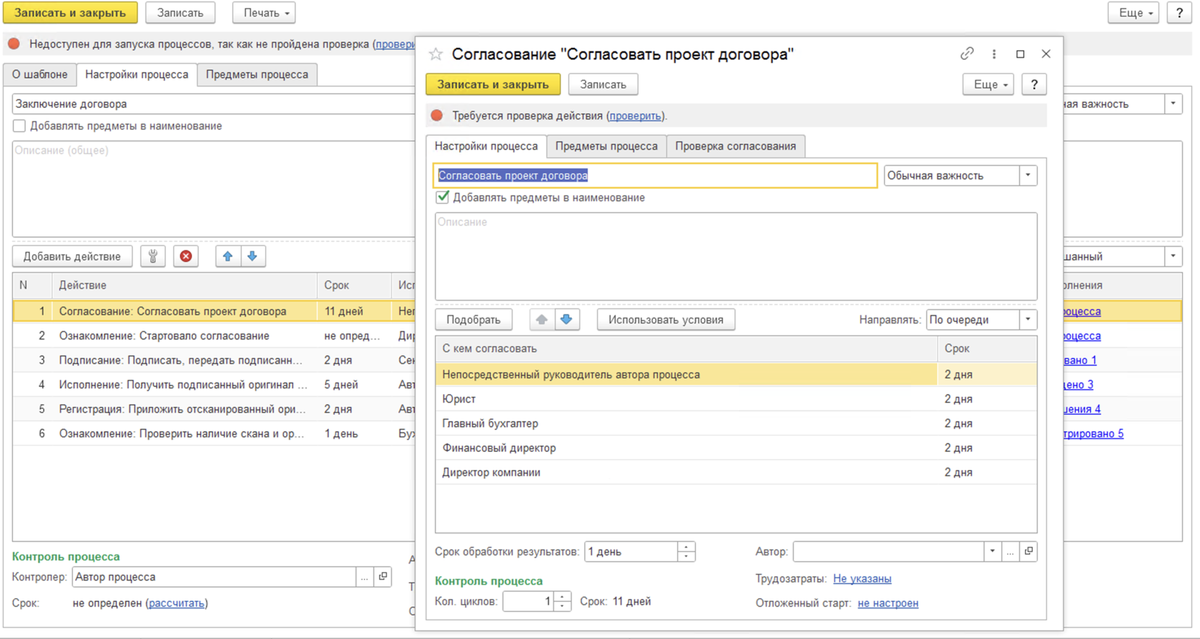This screenshot has height=639, width=1200.
Task: Select approver row Главный бухгалтер
Action: pos(736,423)
